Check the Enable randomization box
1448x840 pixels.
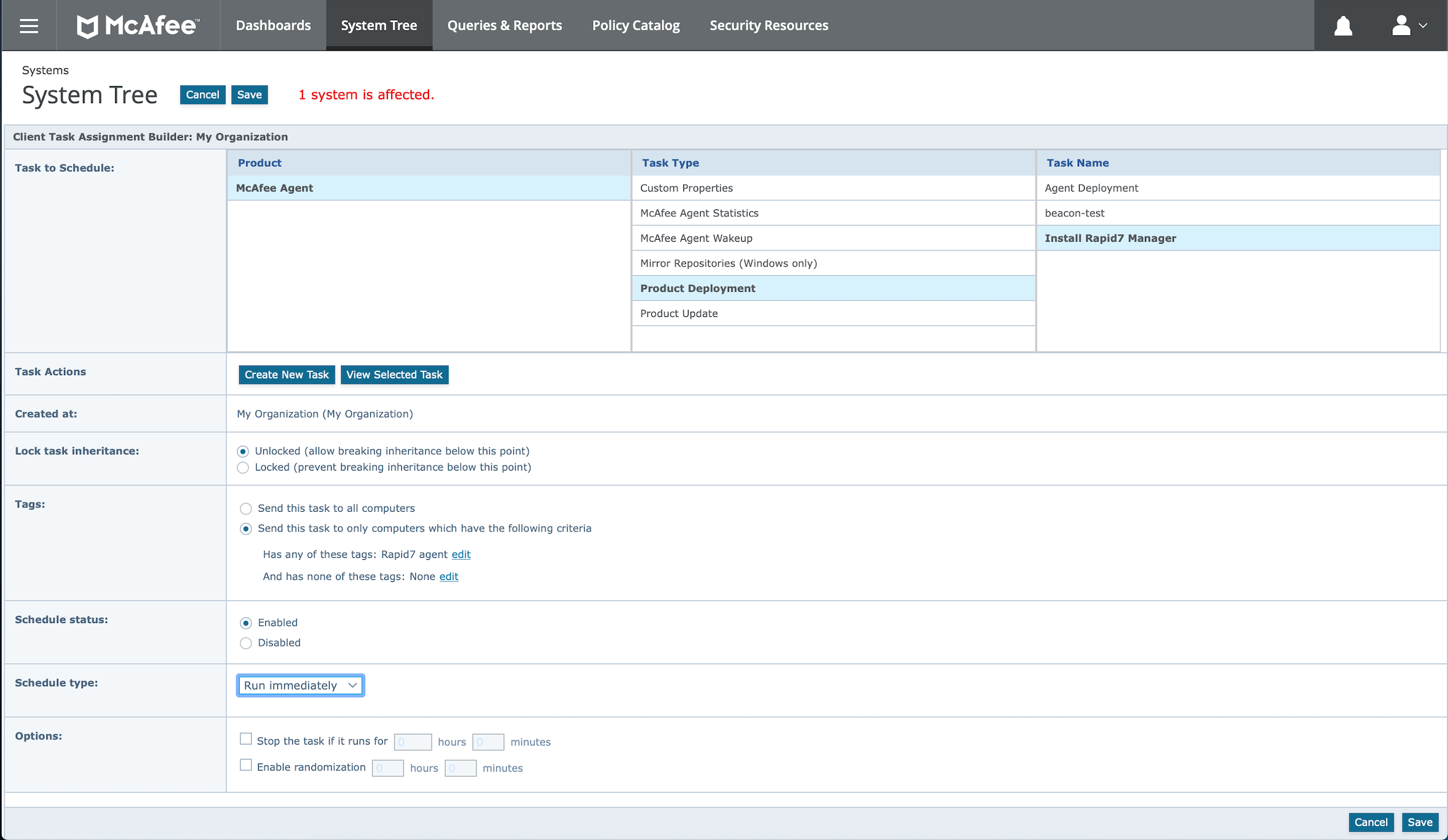point(246,765)
